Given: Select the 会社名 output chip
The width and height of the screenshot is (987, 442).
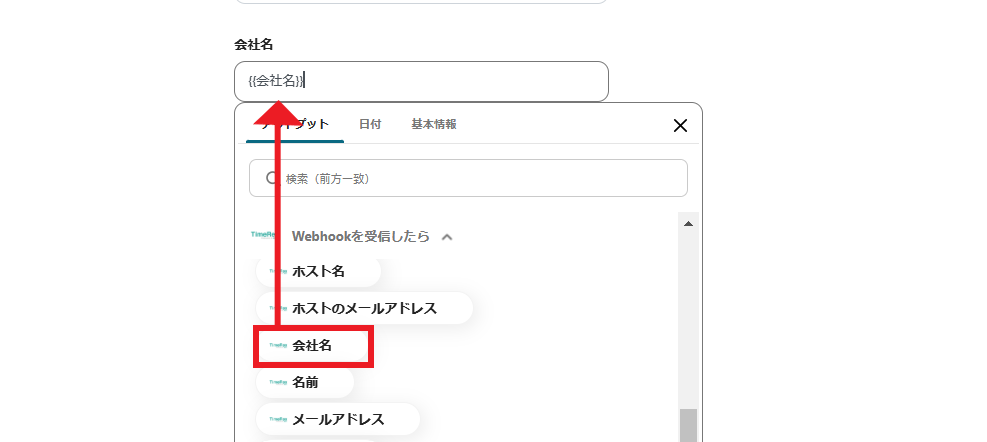Looking at the screenshot, I should tap(313, 346).
